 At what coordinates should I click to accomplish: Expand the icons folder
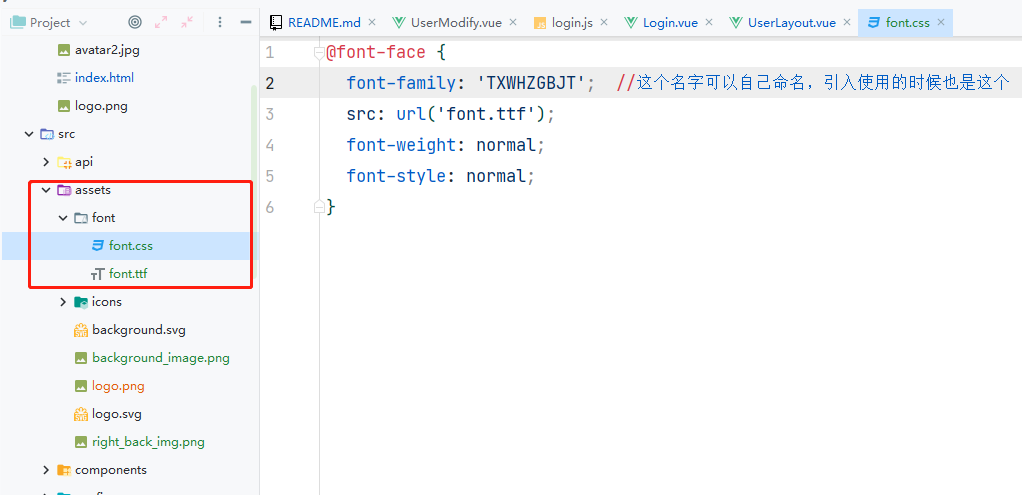click(63, 302)
